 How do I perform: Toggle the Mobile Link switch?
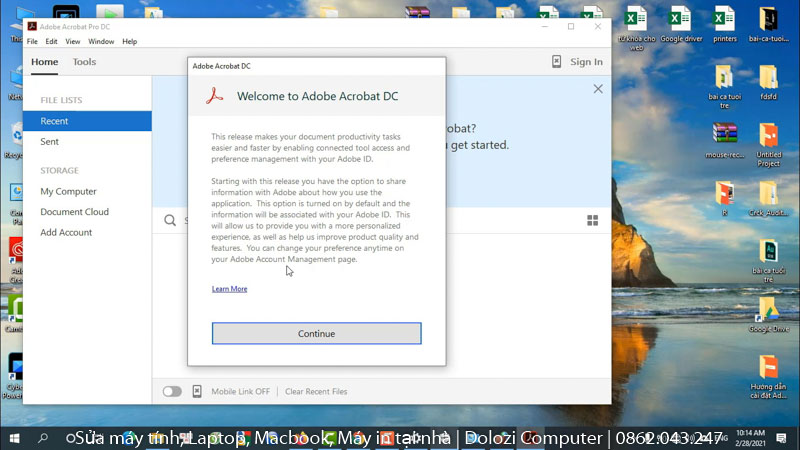point(172,391)
